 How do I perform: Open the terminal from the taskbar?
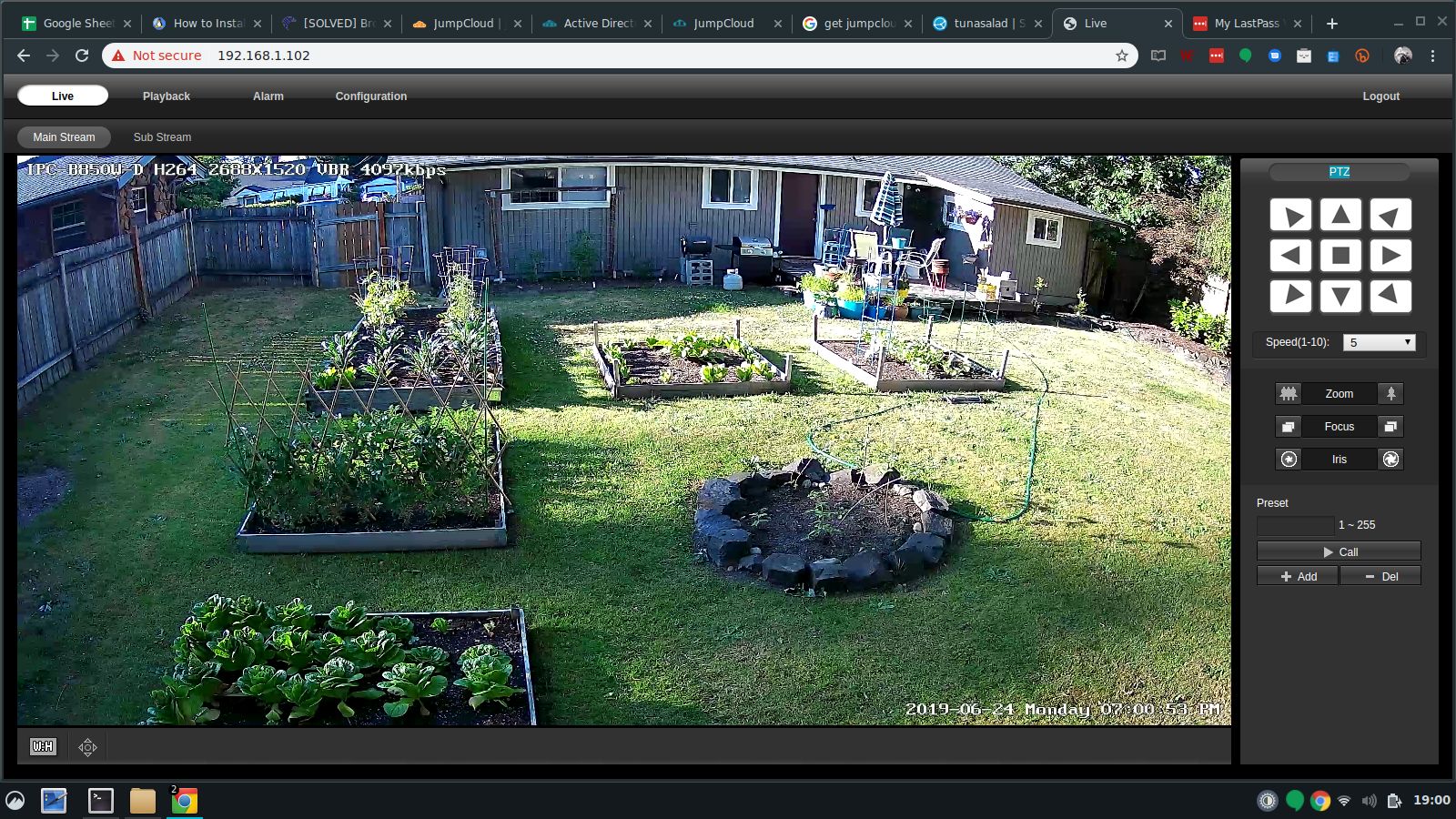100,801
